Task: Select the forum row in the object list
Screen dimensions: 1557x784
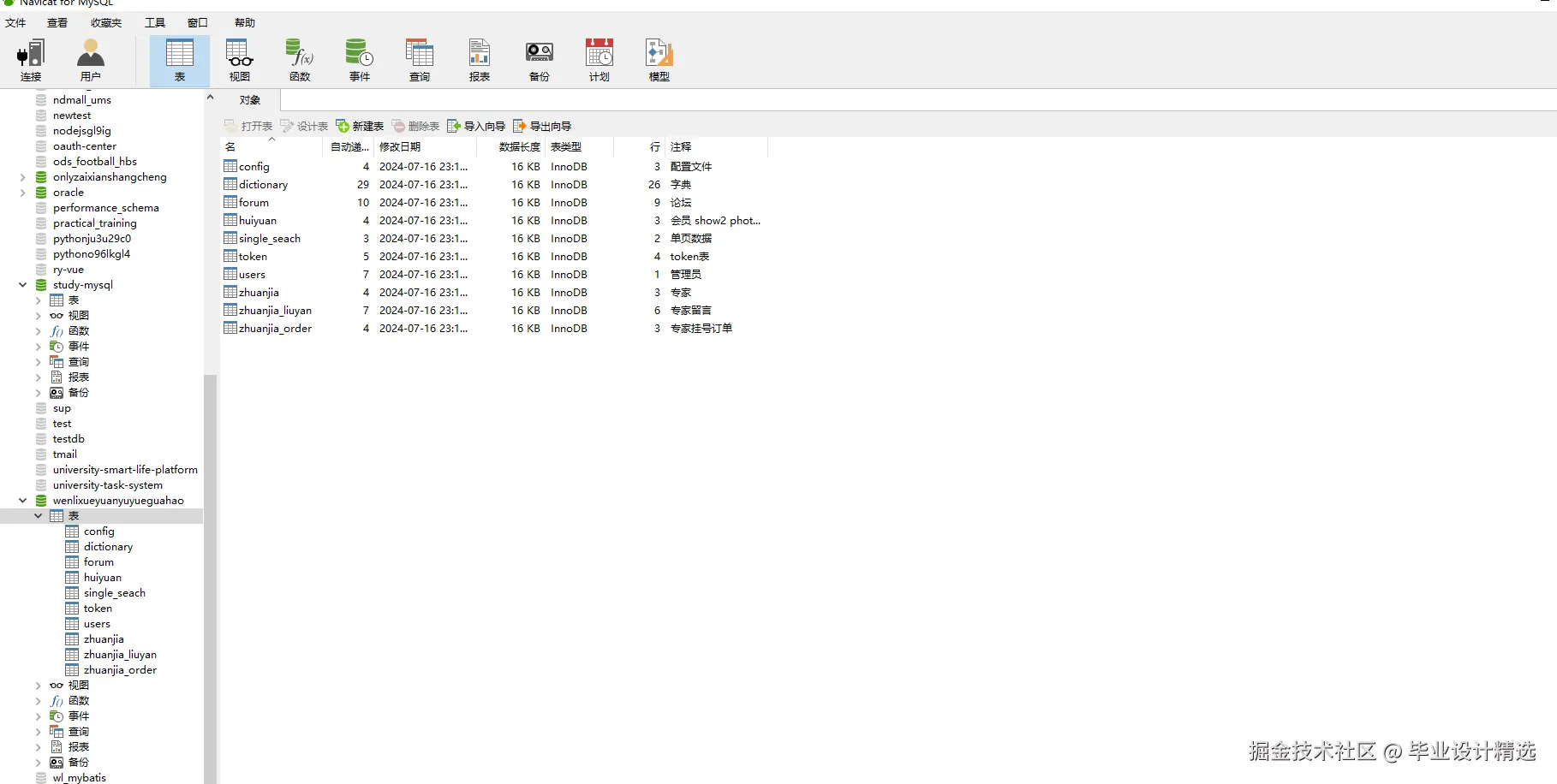Action: [x=493, y=203]
